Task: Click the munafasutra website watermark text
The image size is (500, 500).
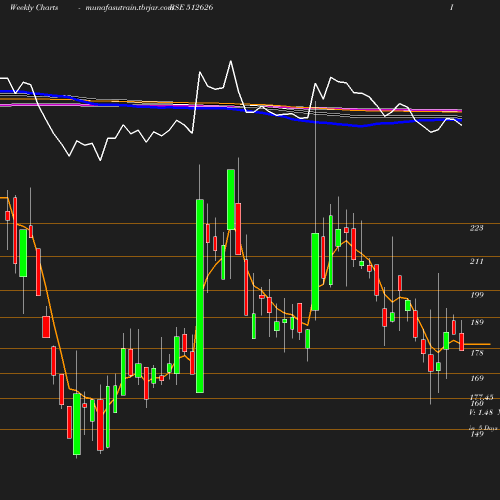Action: coord(129,8)
